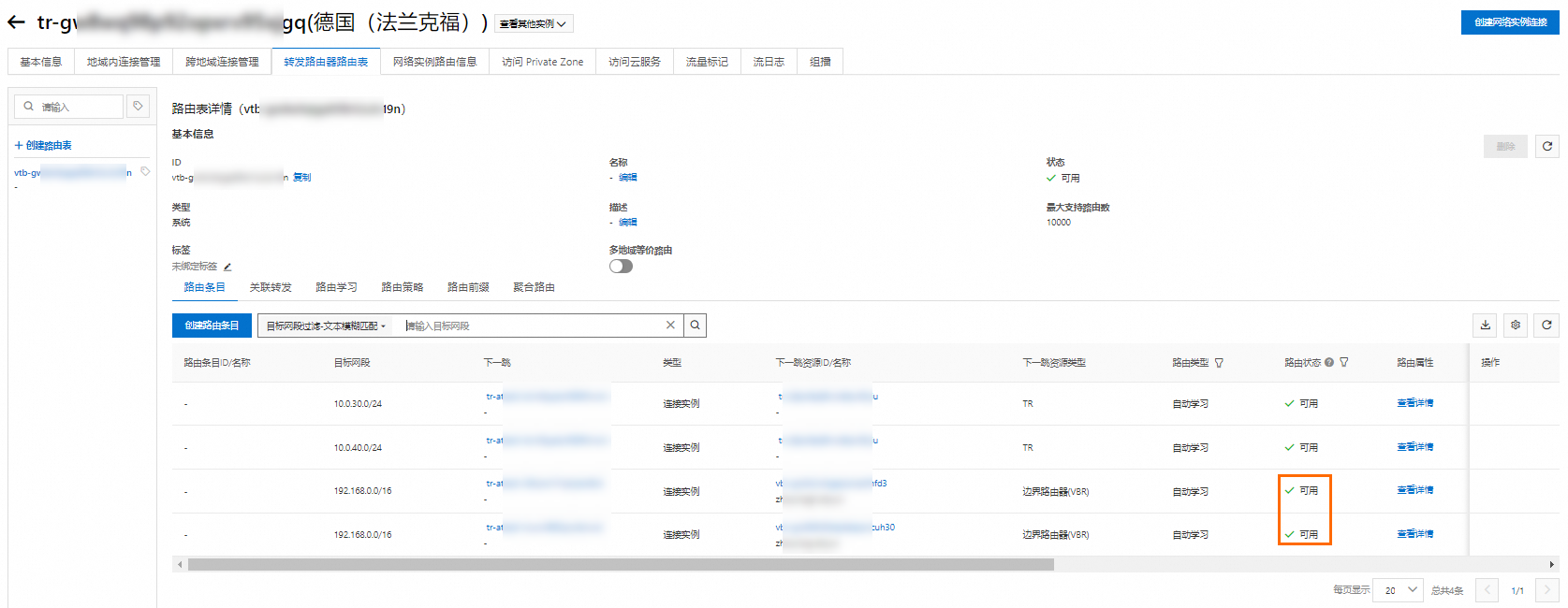This screenshot has width=1568, height=608.
Task: Click the help icon next to 路由状态
Action: 1328,362
